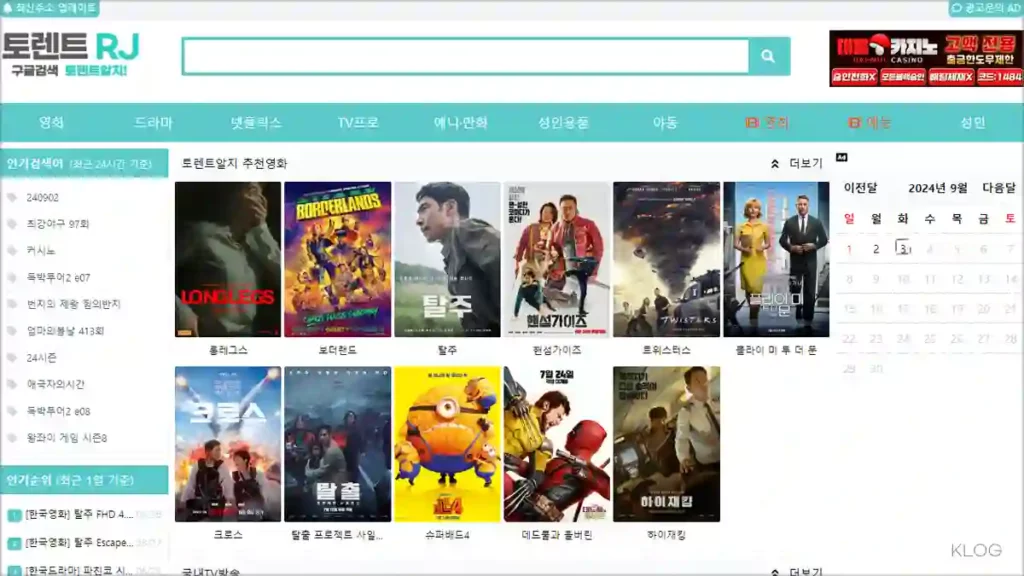Screen dimensions: 1024x576
Task: Search popular keyword 24시즌
Action: click(41, 358)
